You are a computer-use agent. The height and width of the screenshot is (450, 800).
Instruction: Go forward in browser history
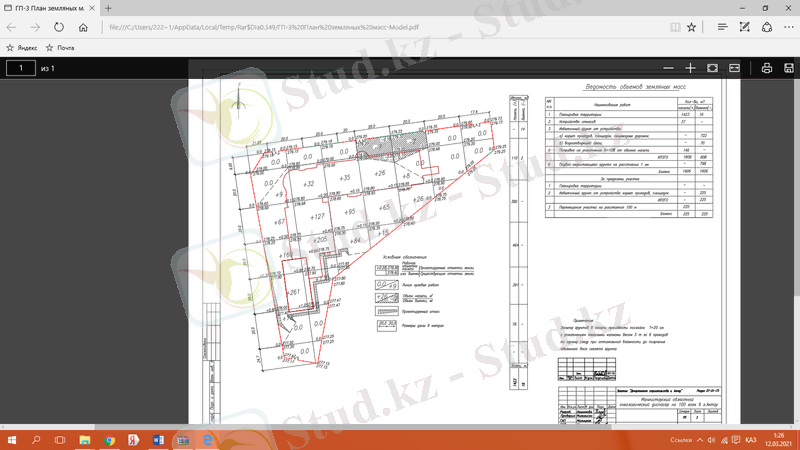click(x=35, y=27)
